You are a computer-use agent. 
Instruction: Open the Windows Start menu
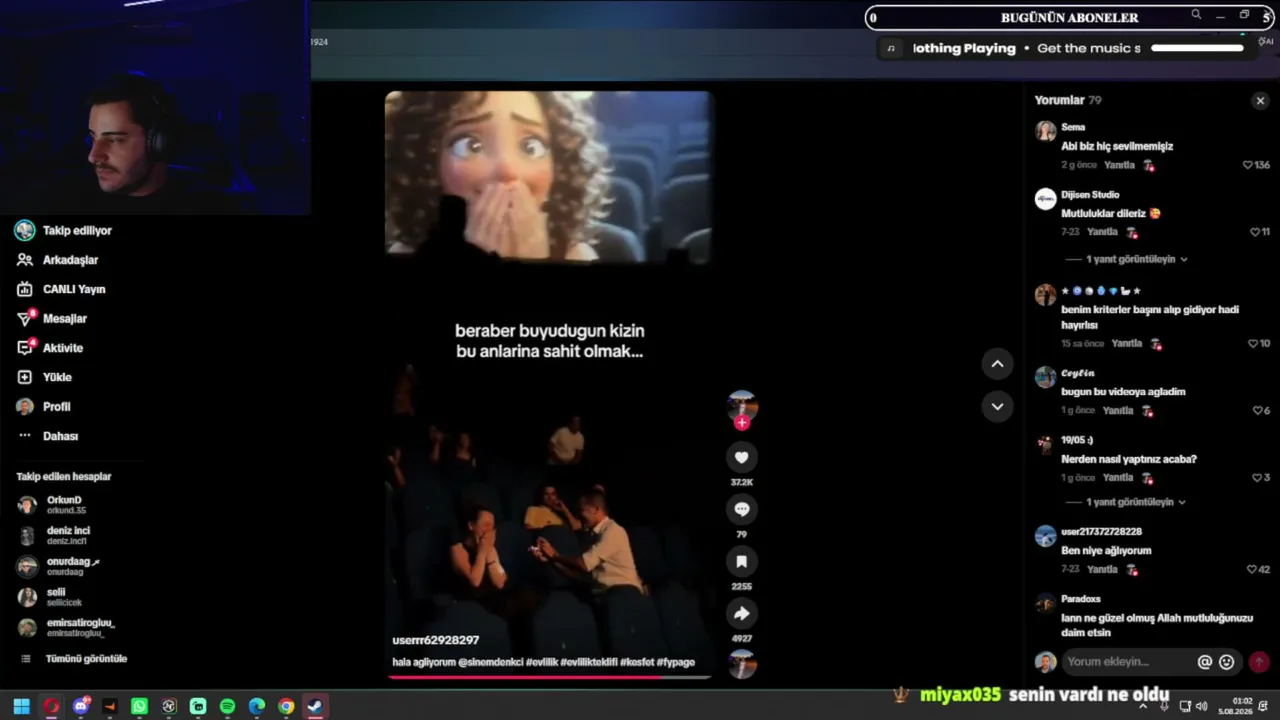click(21, 706)
